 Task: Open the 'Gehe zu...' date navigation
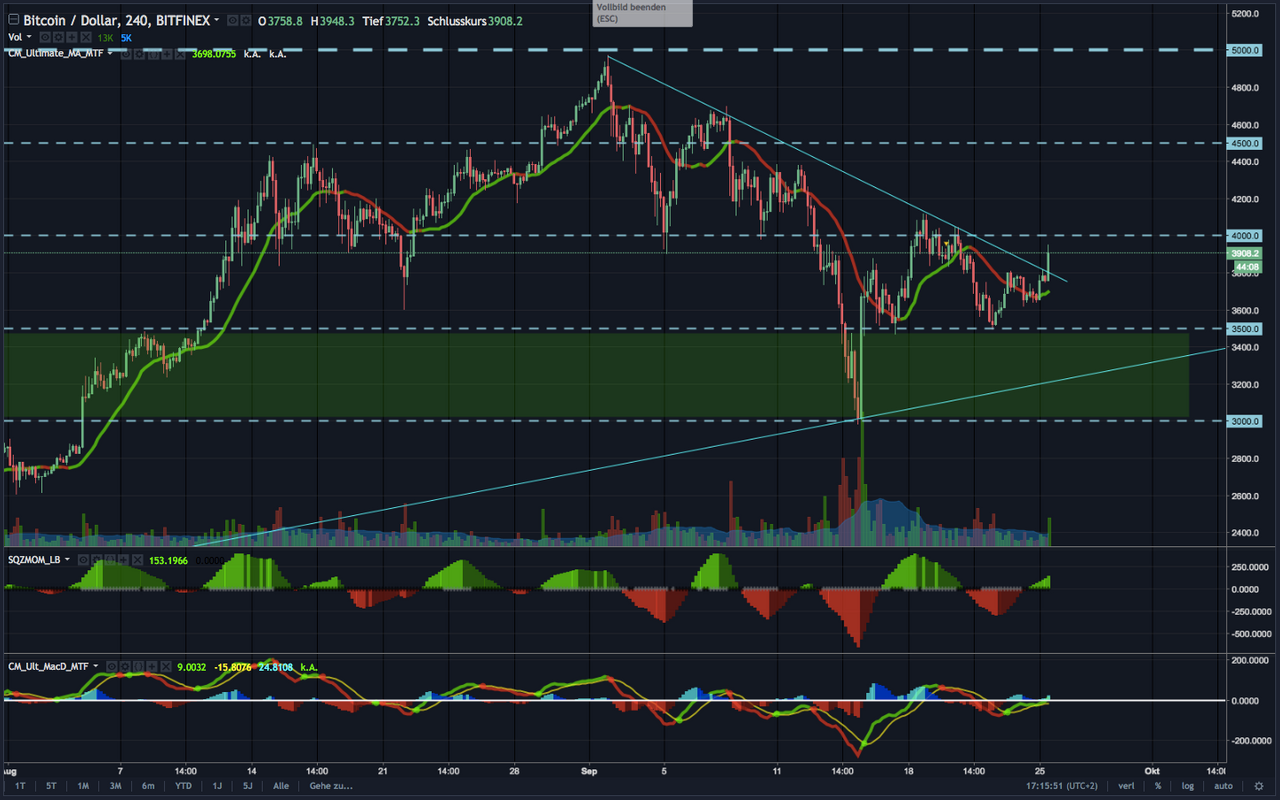pyautogui.click(x=330, y=786)
